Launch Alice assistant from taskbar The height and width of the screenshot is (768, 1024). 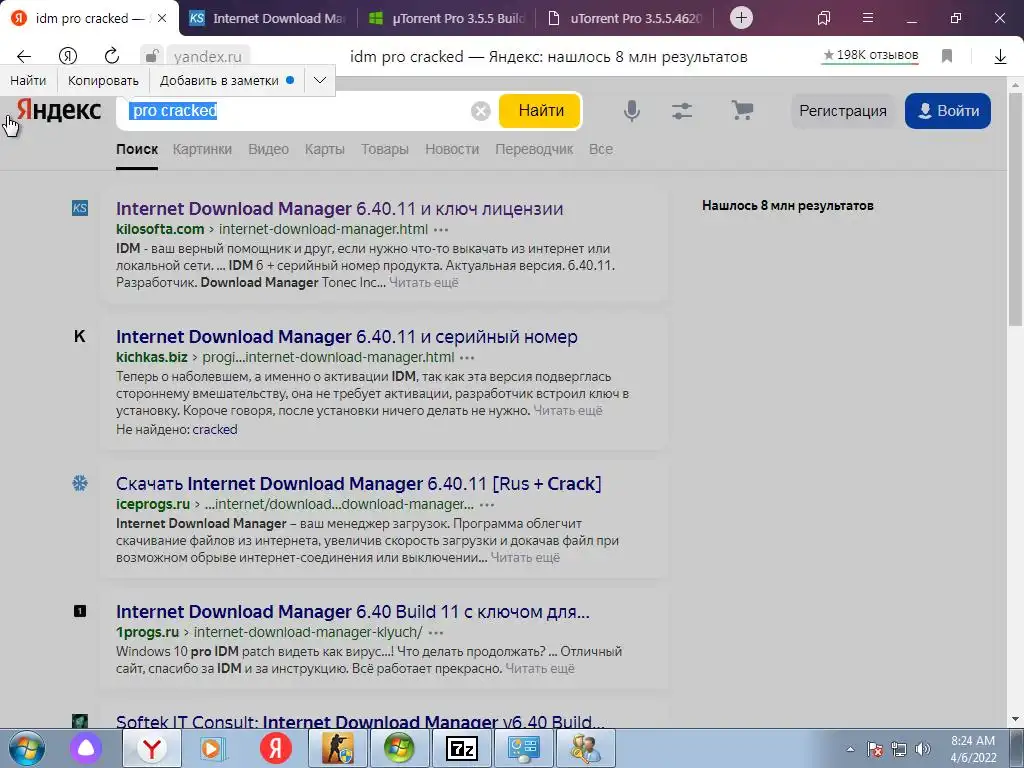click(x=86, y=748)
